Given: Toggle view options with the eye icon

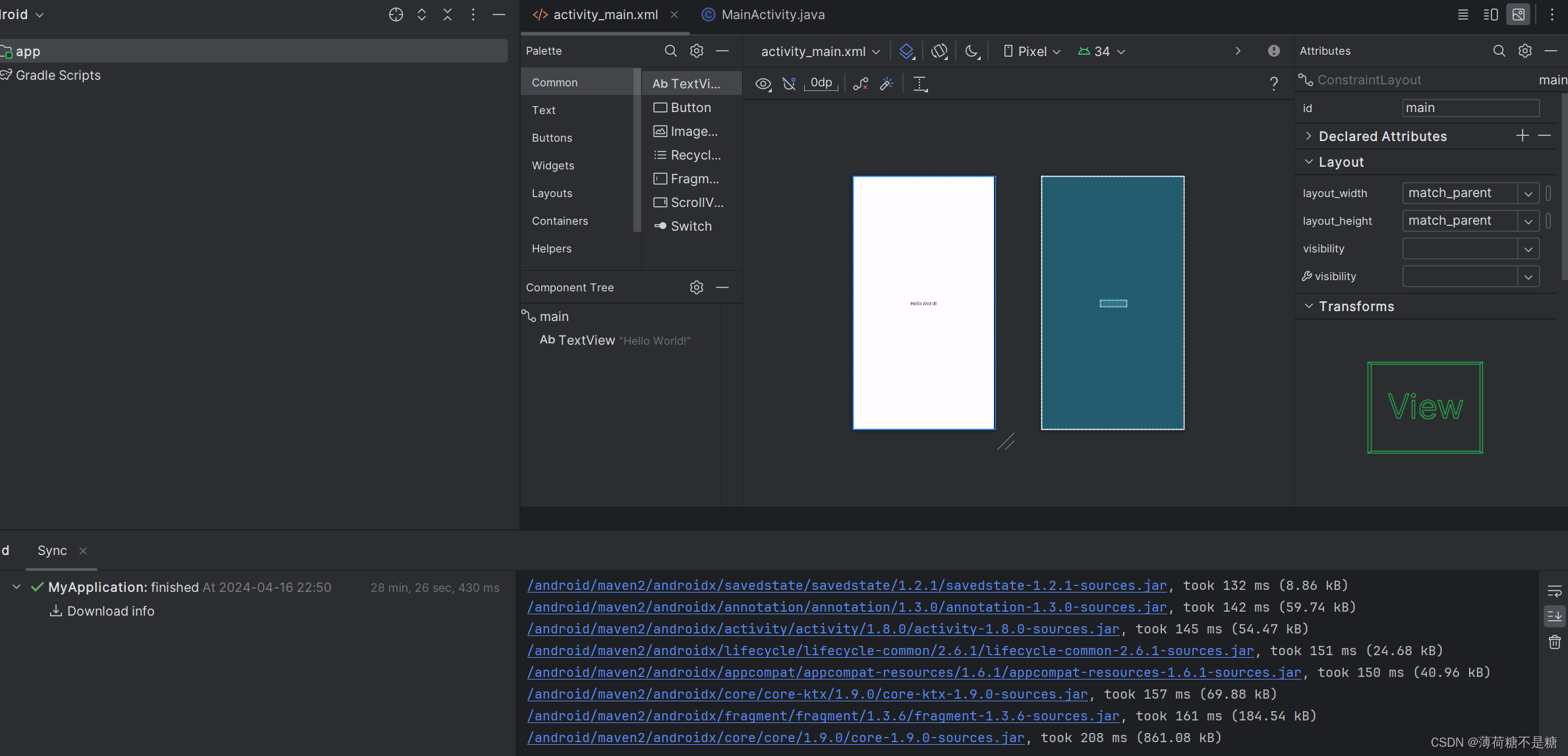Looking at the screenshot, I should pos(763,84).
